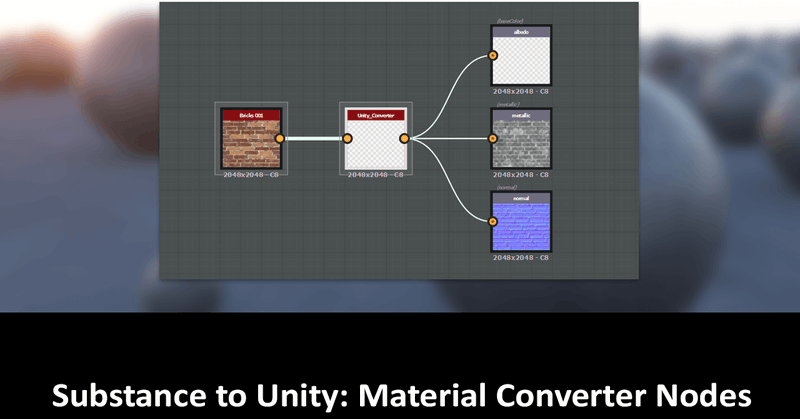
Task: Click the albedo node title label
Action: pyautogui.click(x=521, y=32)
